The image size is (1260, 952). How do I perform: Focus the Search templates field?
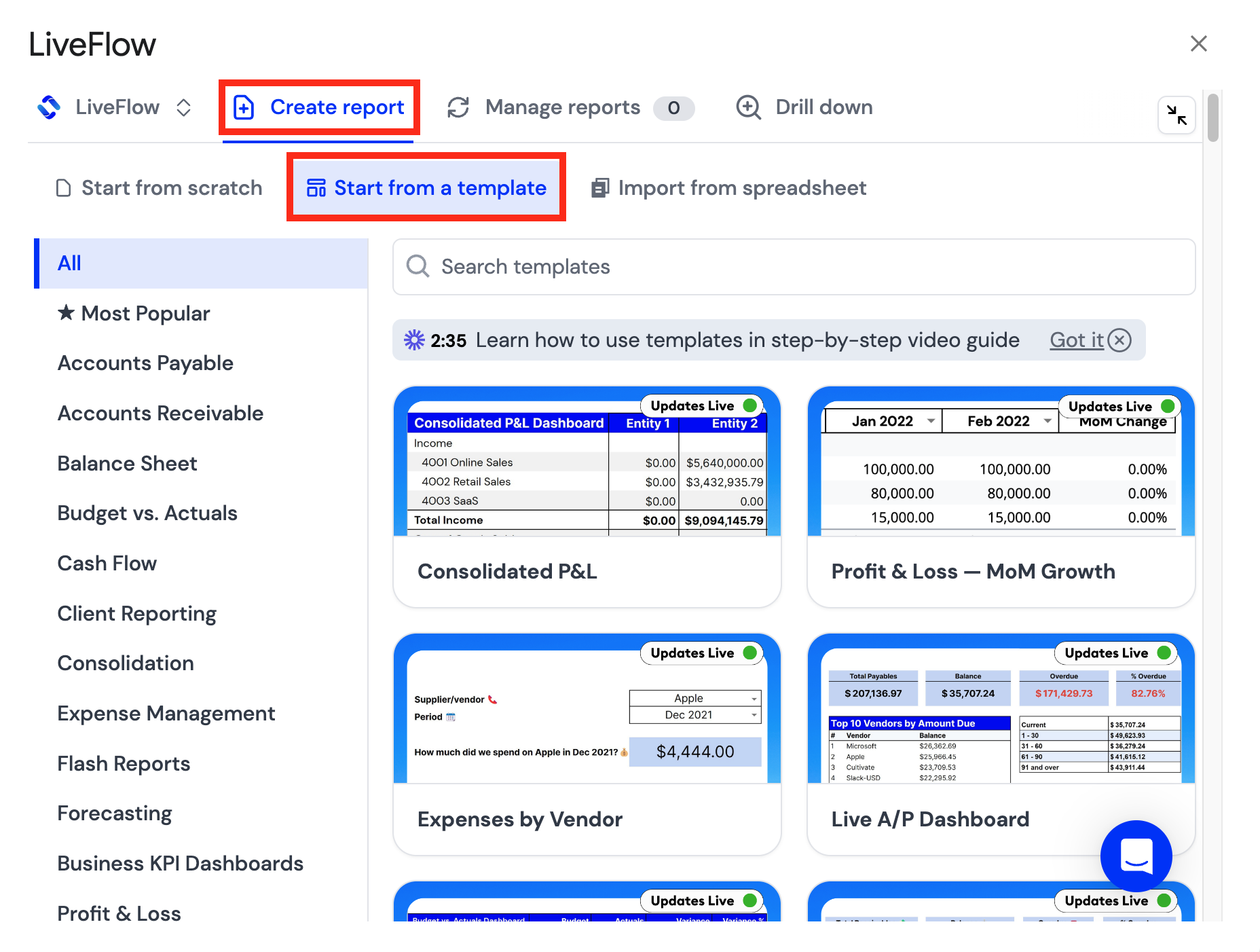794,267
